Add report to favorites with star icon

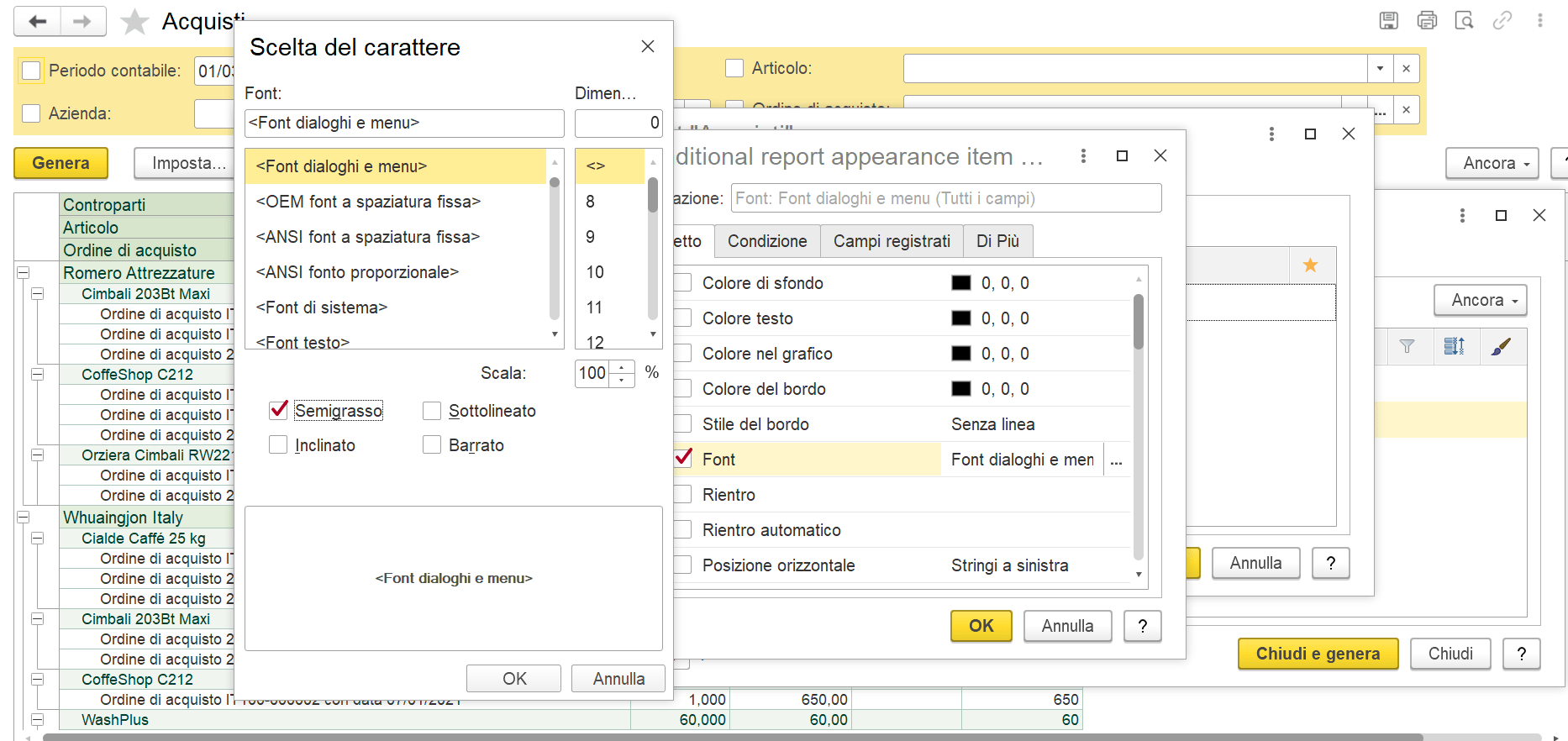(134, 21)
